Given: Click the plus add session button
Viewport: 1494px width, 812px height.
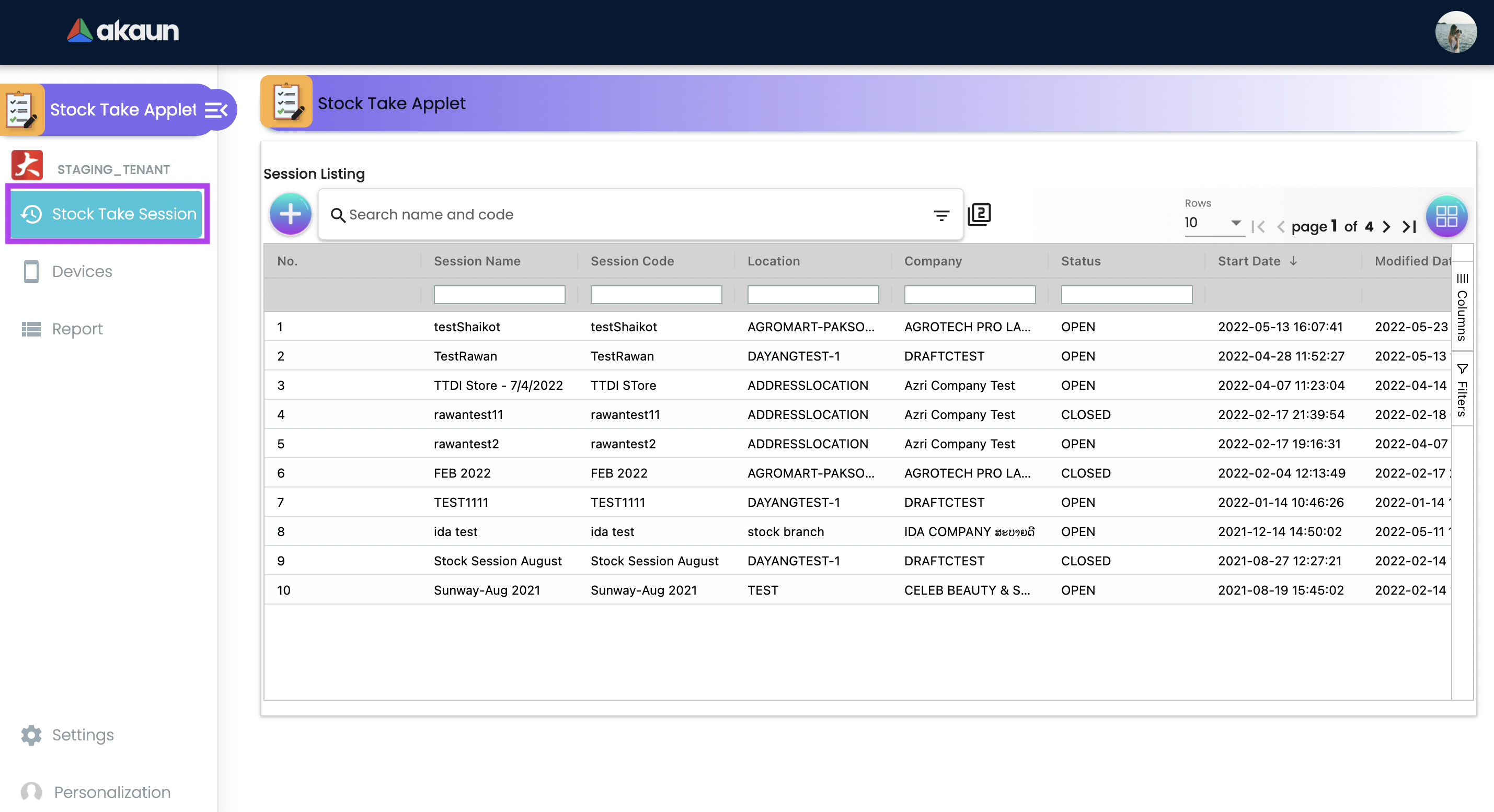Looking at the screenshot, I should [x=290, y=214].
